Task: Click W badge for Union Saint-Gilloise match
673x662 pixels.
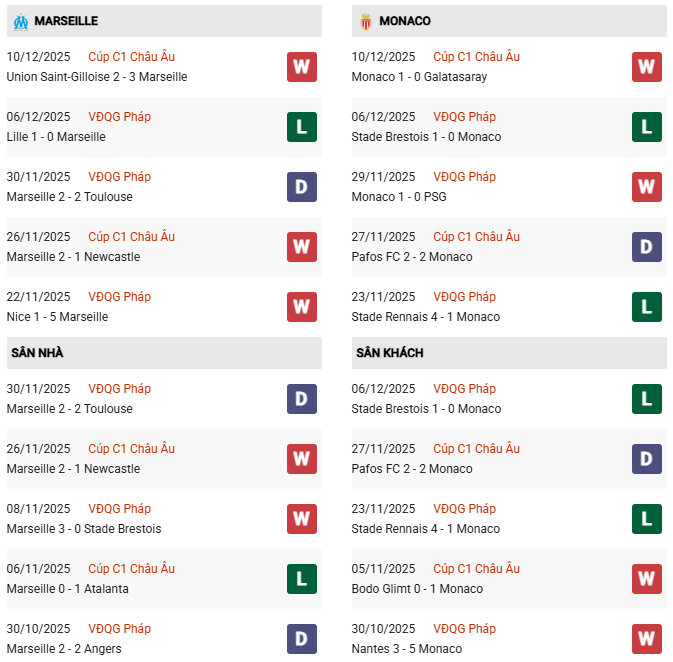Action: [302, 67]
